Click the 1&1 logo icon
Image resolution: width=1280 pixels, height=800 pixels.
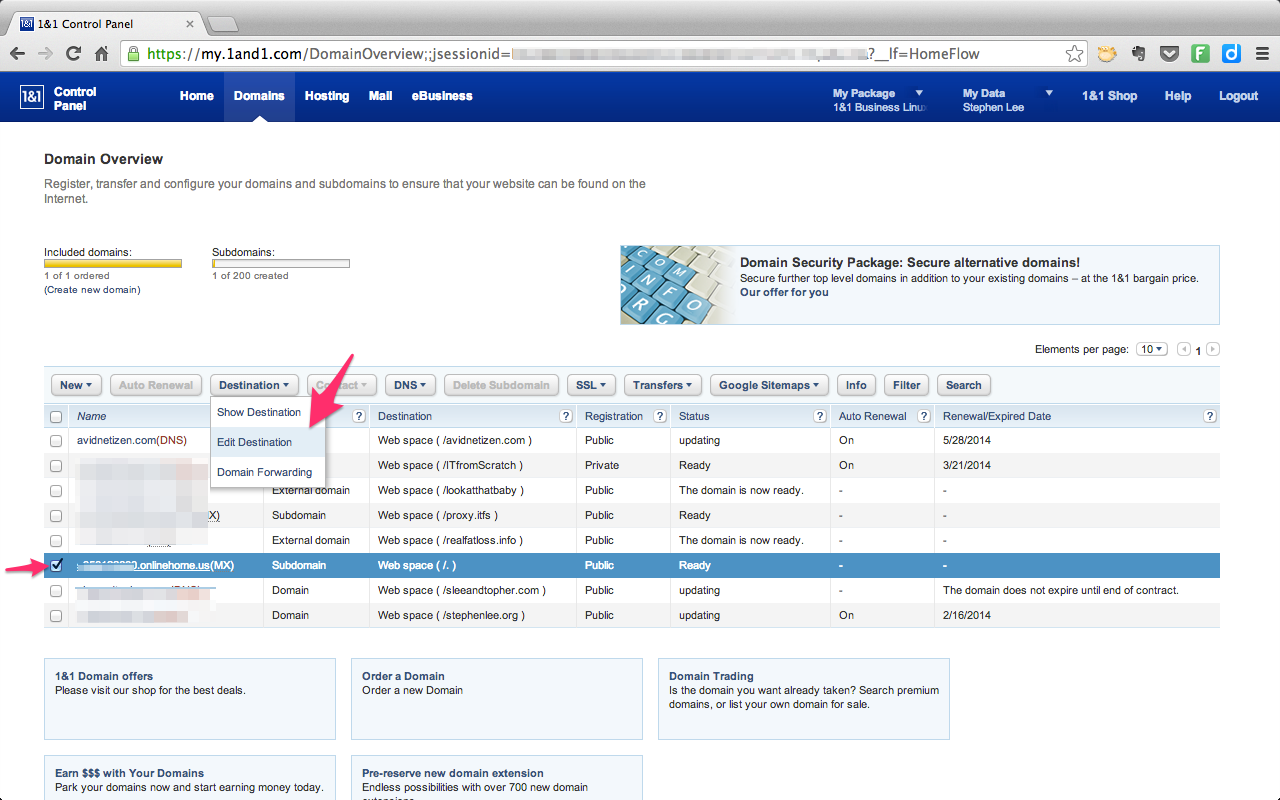click(31, 97)
